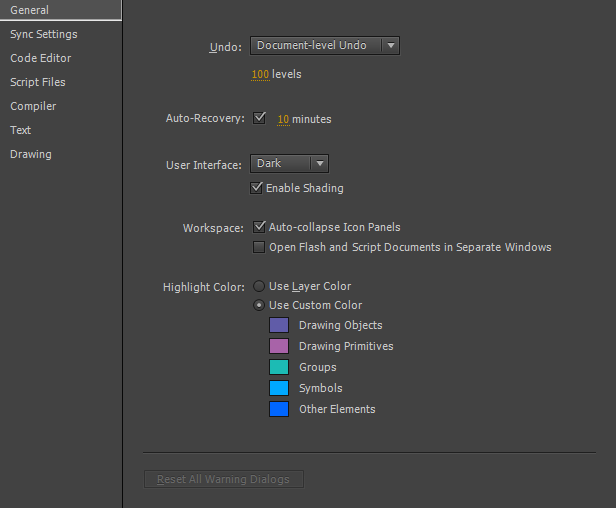This screenshot has height=508, width=616.
Task: Switch to Sync Settings category
Action: [44, 34]
